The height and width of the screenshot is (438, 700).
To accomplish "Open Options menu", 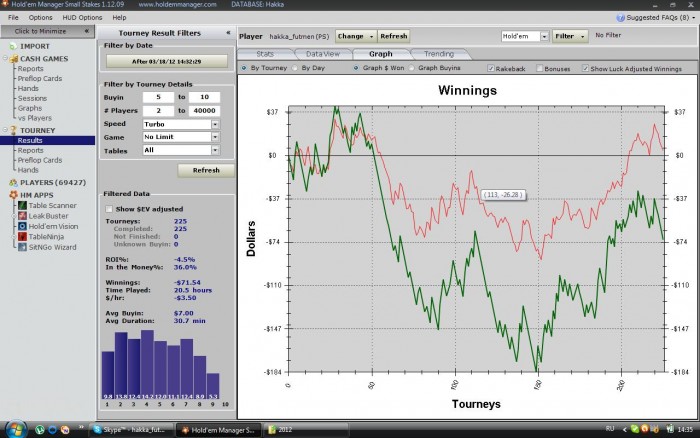I will 40,17.
